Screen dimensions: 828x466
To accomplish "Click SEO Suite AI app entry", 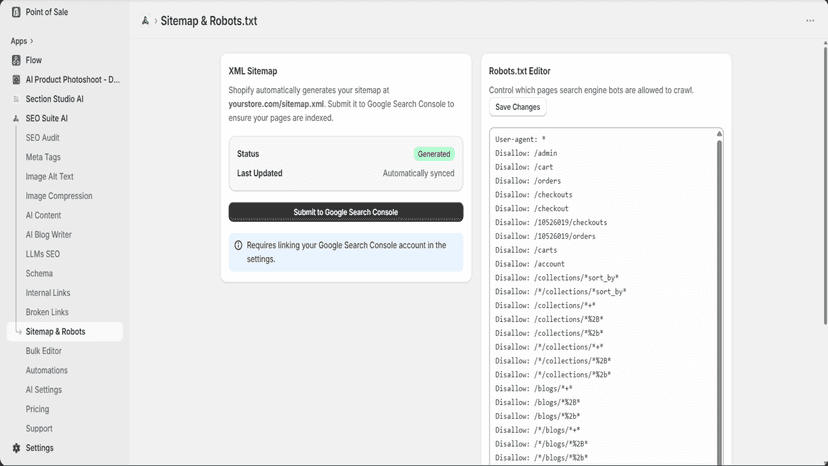I will pos(46,118).
